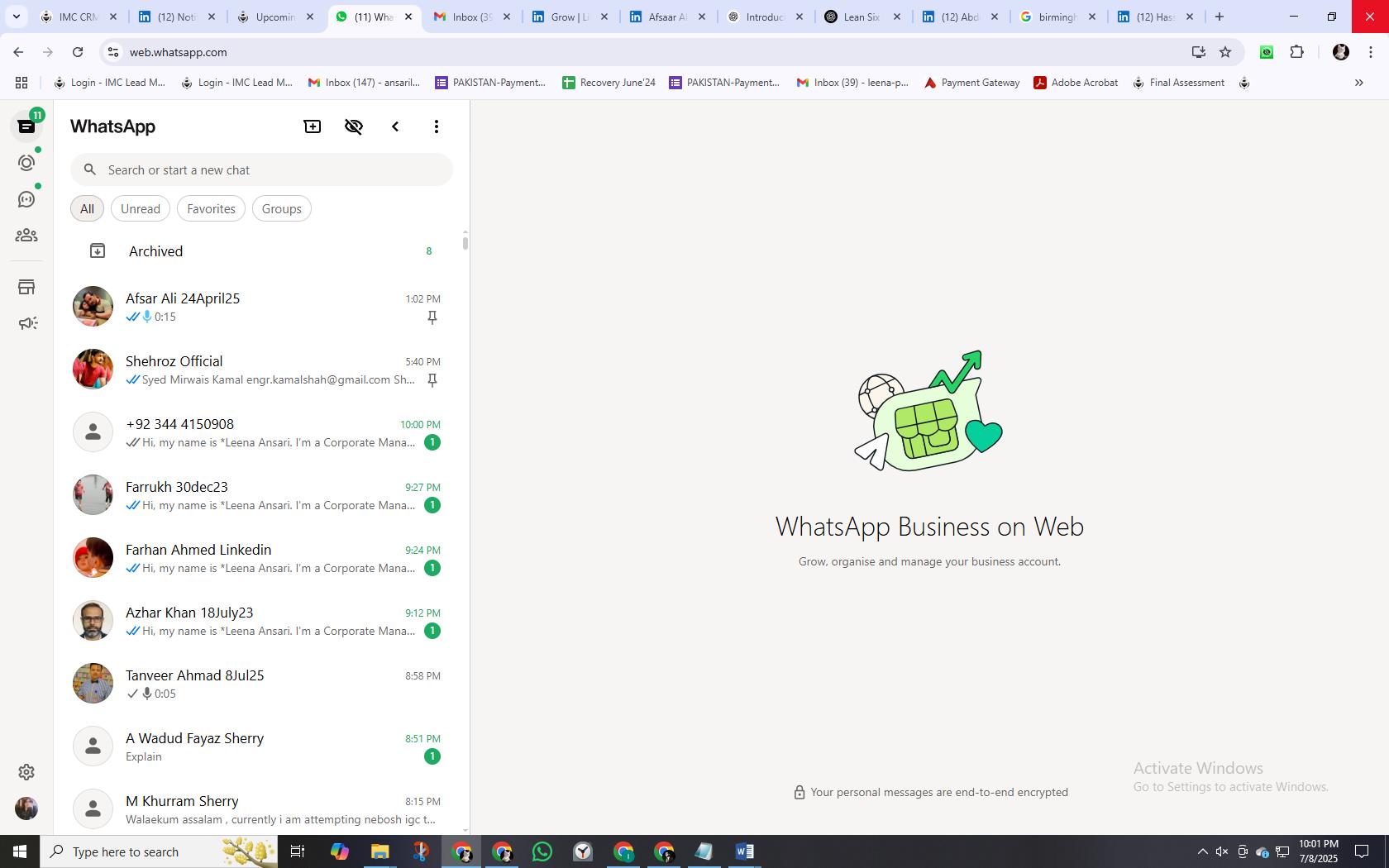Screen dimensions: 1389x868
Task: Open the Chats icon in the sidebar
Action: tap(26, 126)
